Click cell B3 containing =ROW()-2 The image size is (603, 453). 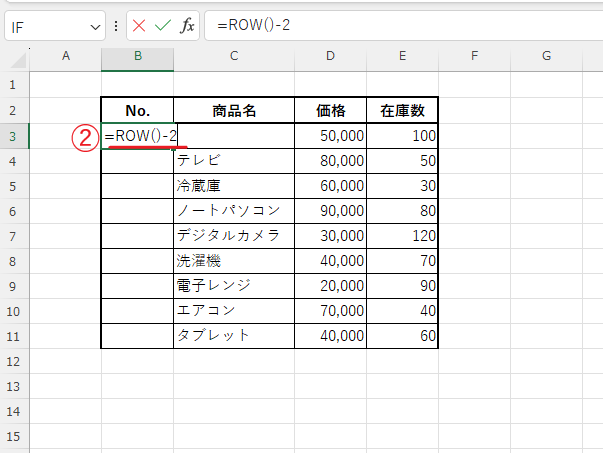139,136
